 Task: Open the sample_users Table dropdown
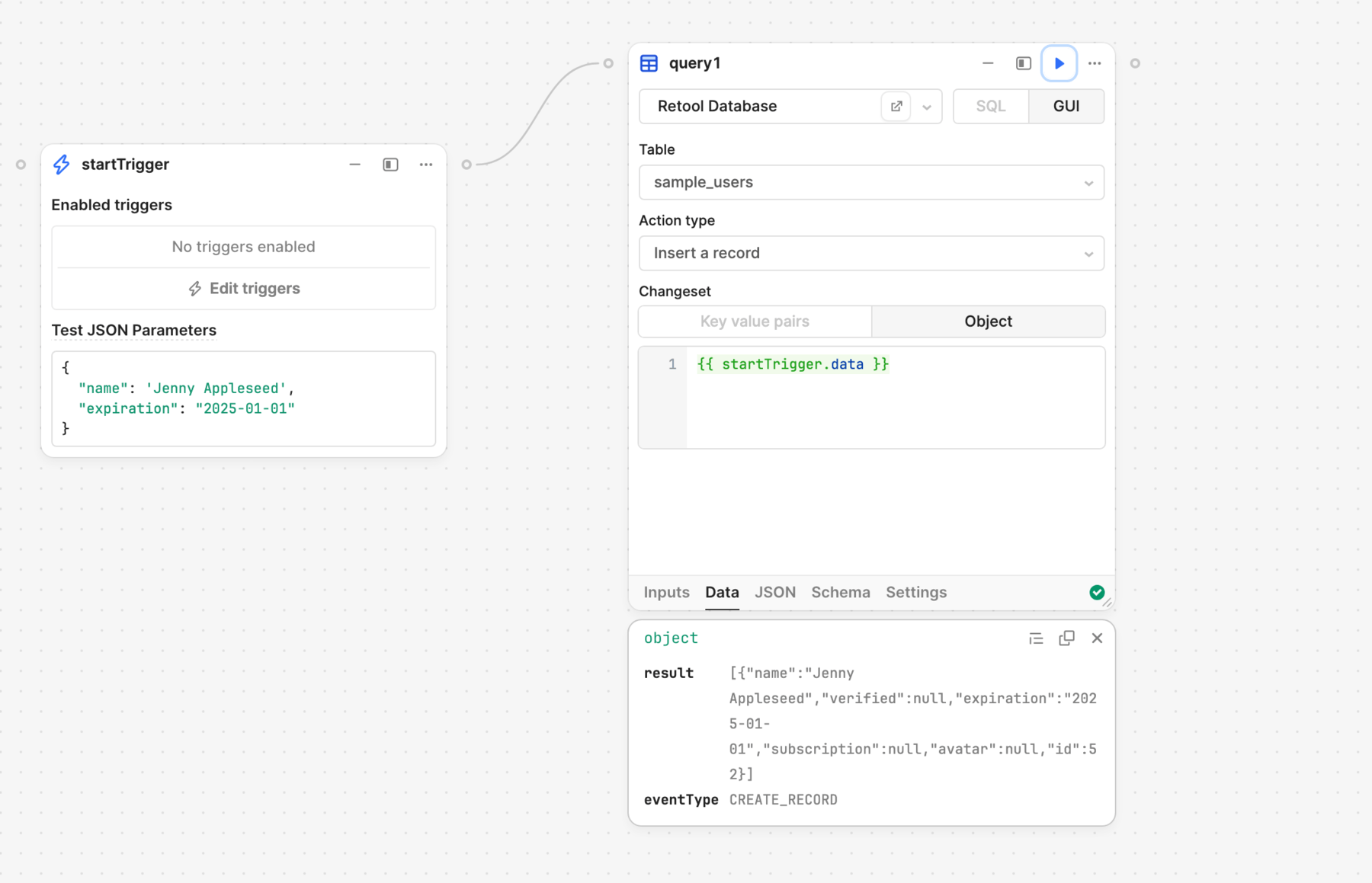click(871, 182)
